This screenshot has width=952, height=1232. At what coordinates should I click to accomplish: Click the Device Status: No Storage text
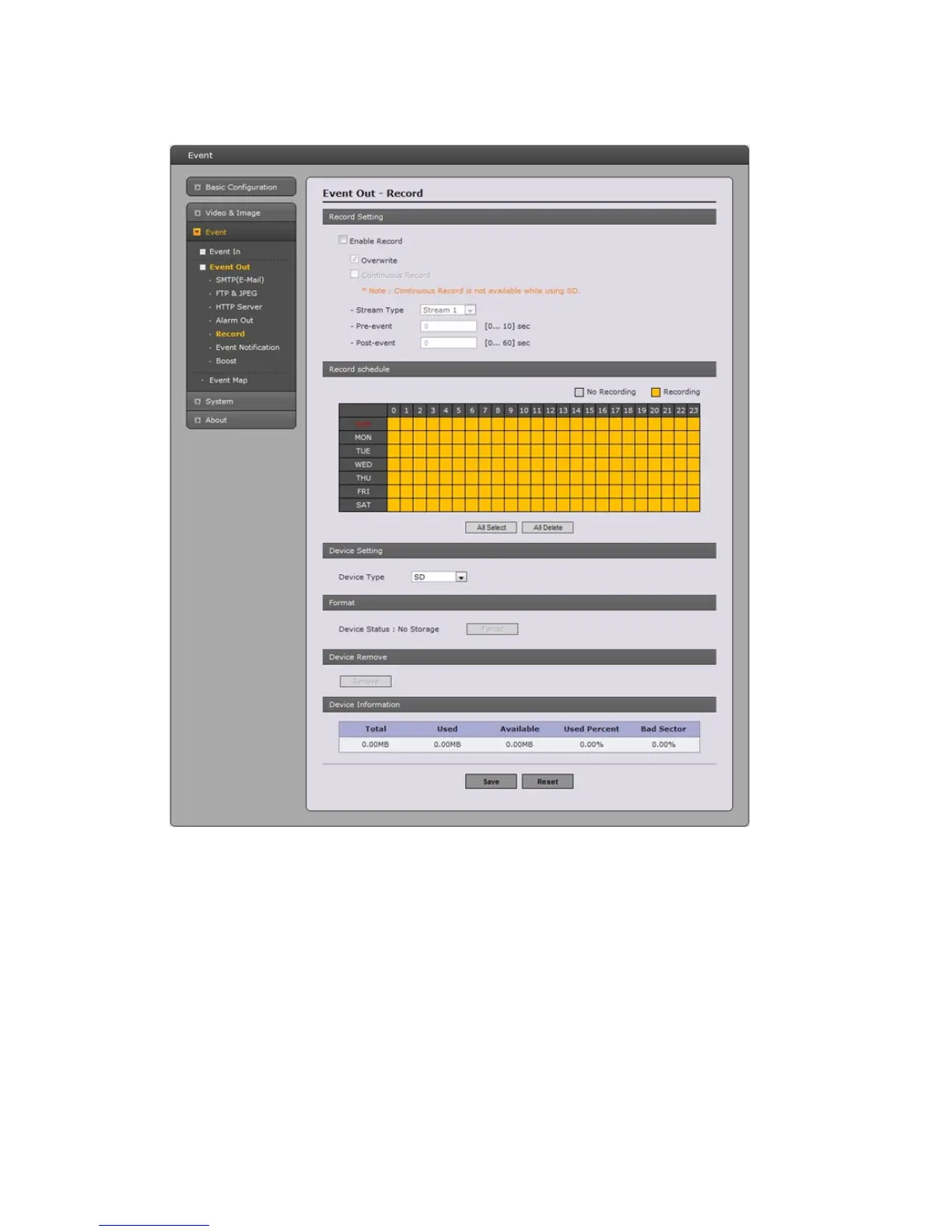[x=389, y=629]
